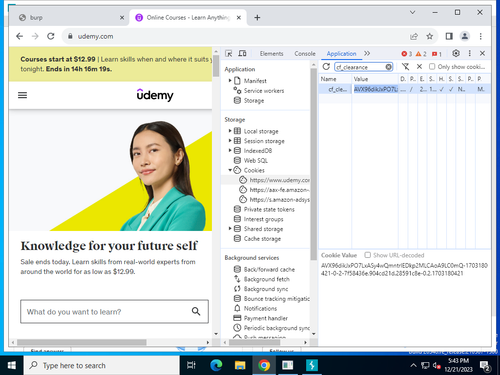
Task: Sort cookies by Name column header
Action: pos(335,79)
